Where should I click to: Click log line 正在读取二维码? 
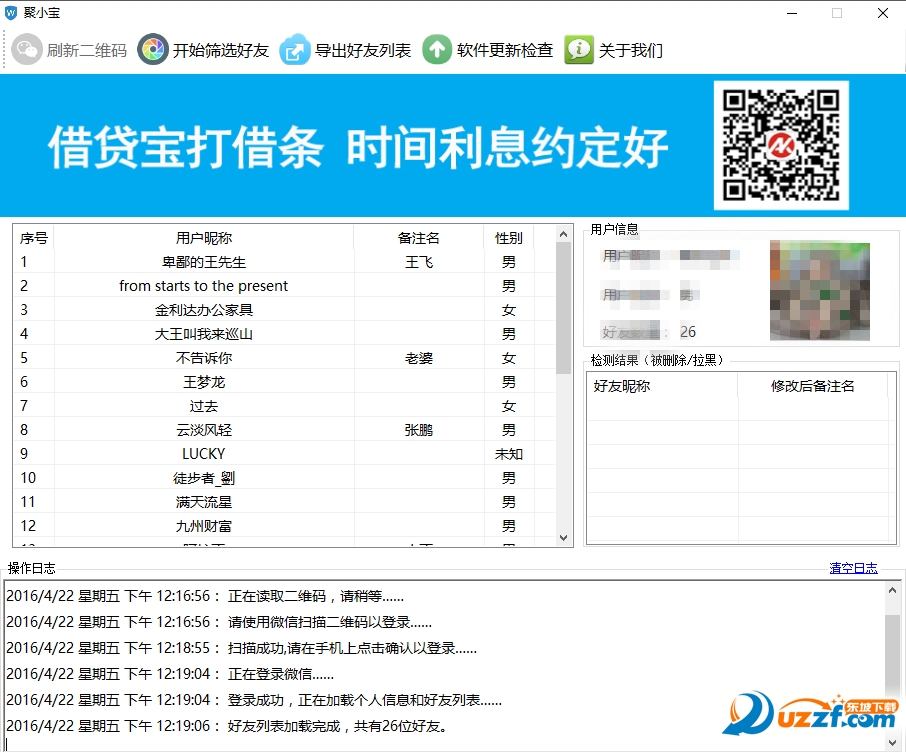(x=205, y=596)
